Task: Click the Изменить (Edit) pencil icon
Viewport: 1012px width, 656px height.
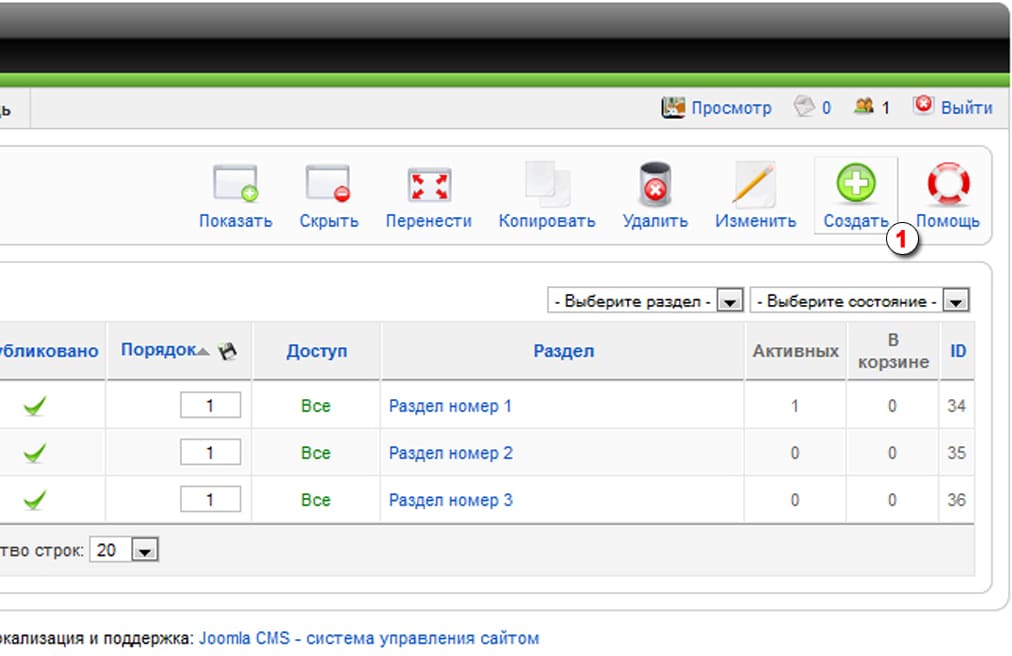Action: (x=755, y=186)
